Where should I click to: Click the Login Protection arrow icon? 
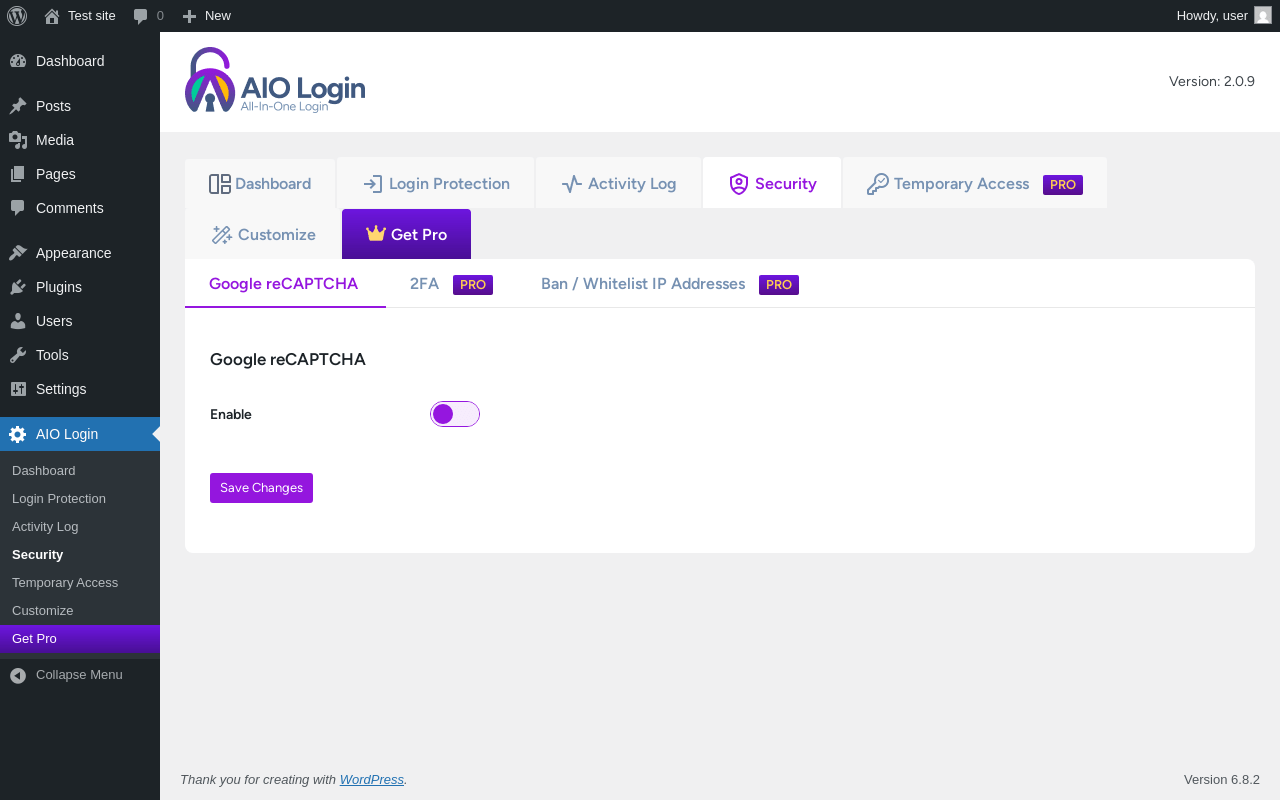(373, 184)
